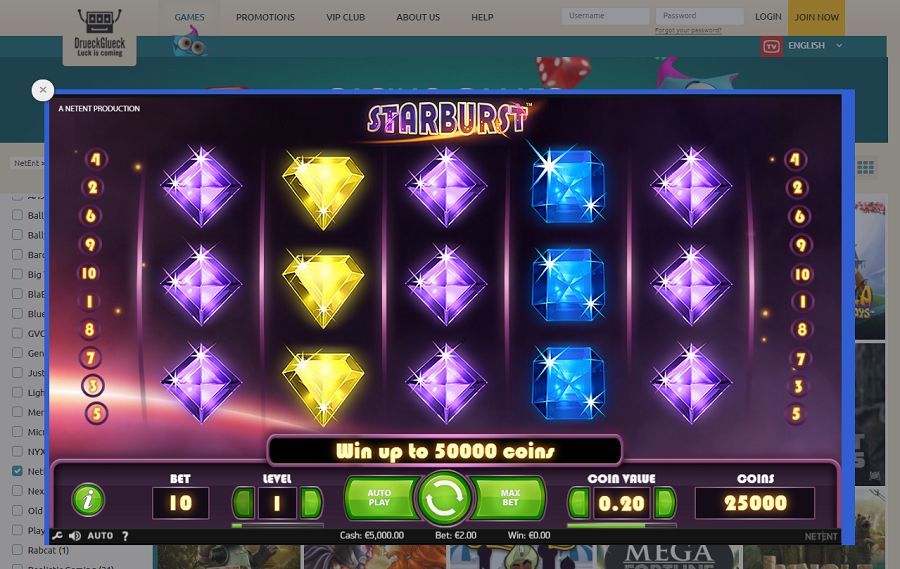Open the PROMOTIONS menu item

click(x=265, y=17)
